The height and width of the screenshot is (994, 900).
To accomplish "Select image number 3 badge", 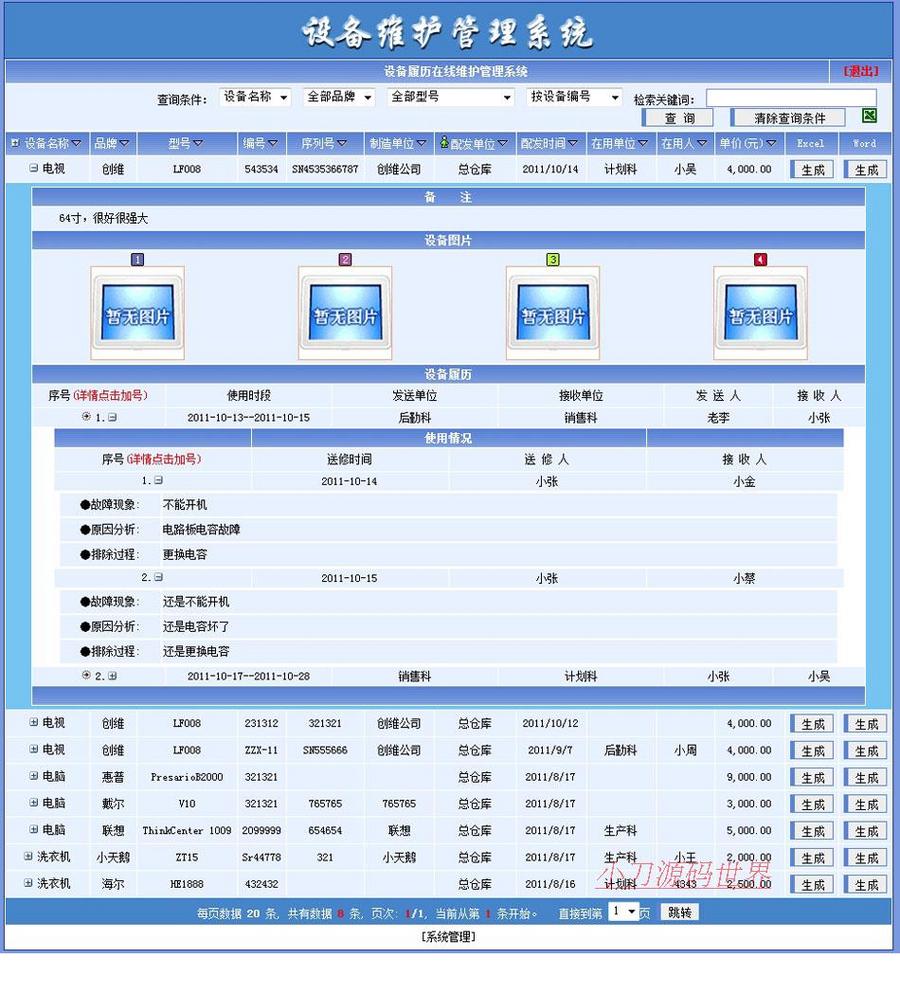I will 553,259.
